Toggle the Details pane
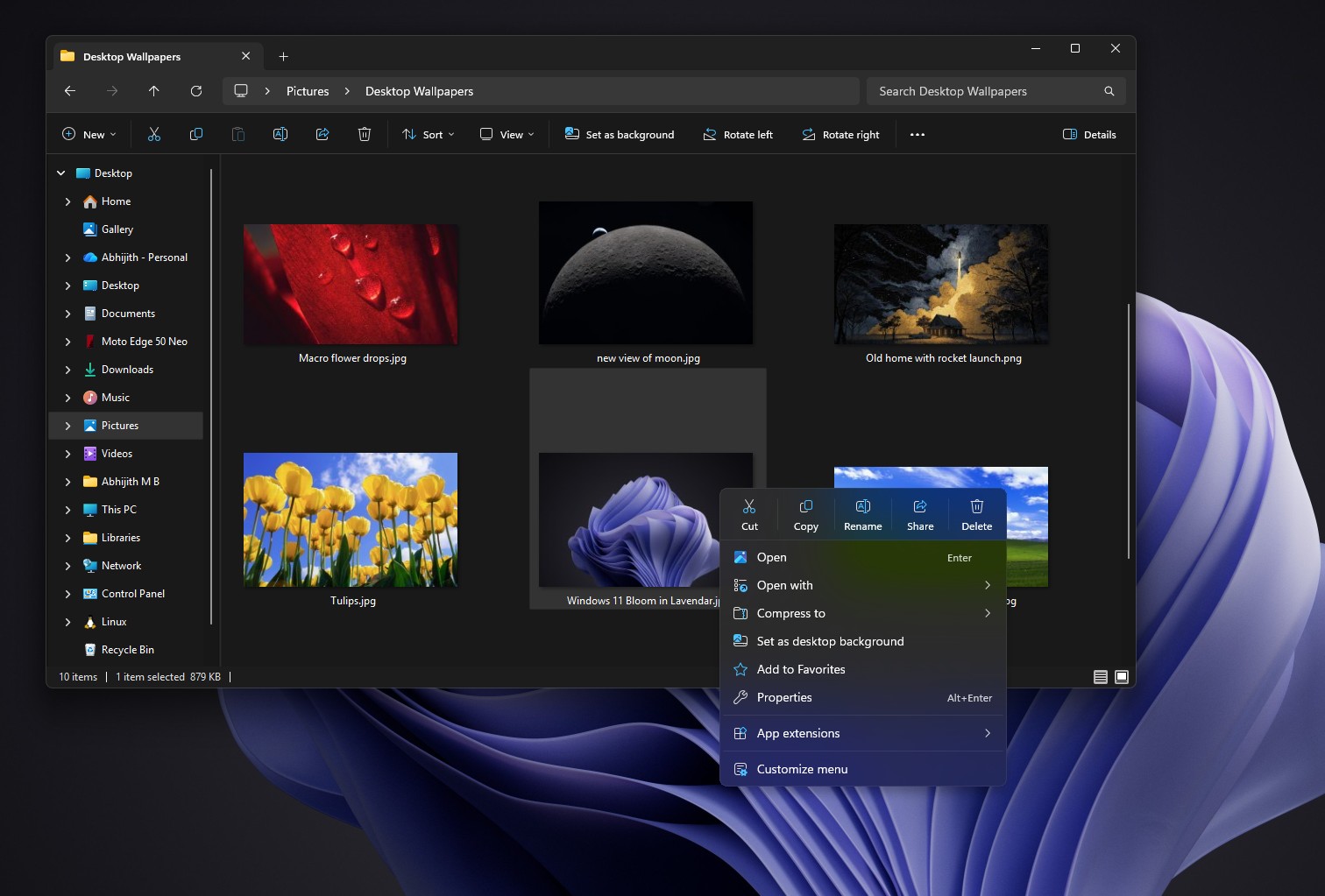 point(1089,134)
